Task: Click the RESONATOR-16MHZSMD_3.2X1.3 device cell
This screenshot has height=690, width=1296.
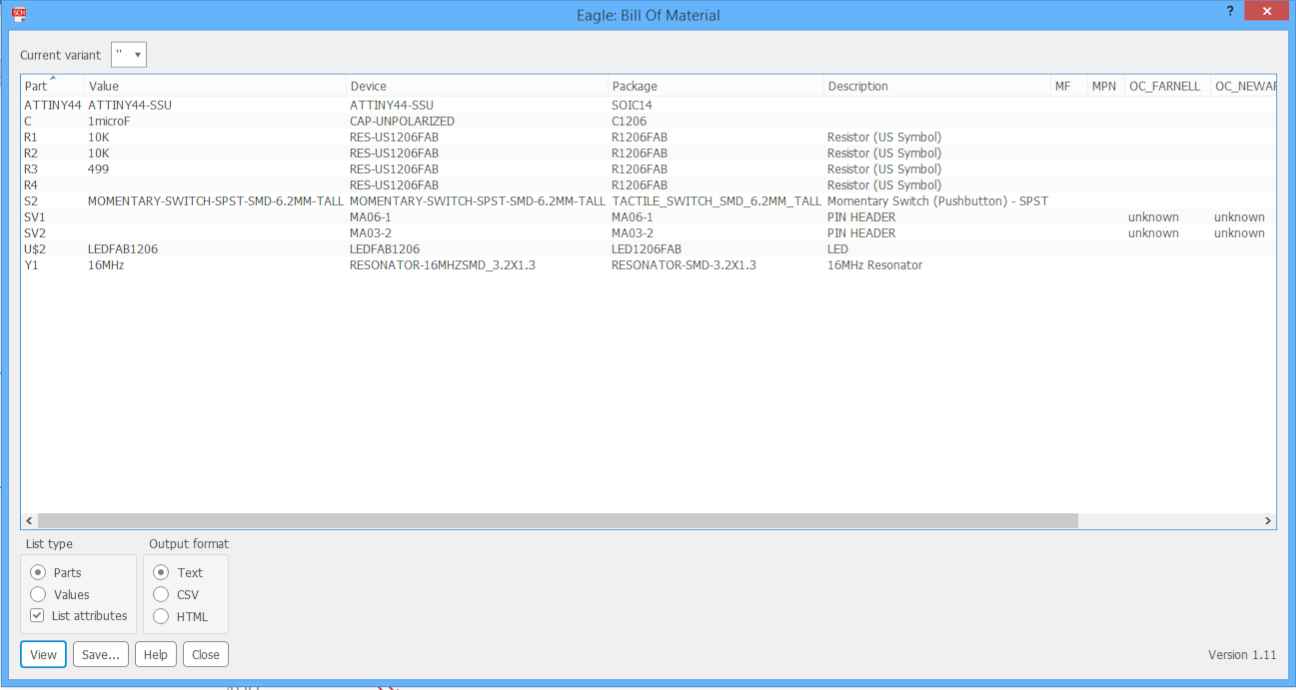Action: click(442, 265)
